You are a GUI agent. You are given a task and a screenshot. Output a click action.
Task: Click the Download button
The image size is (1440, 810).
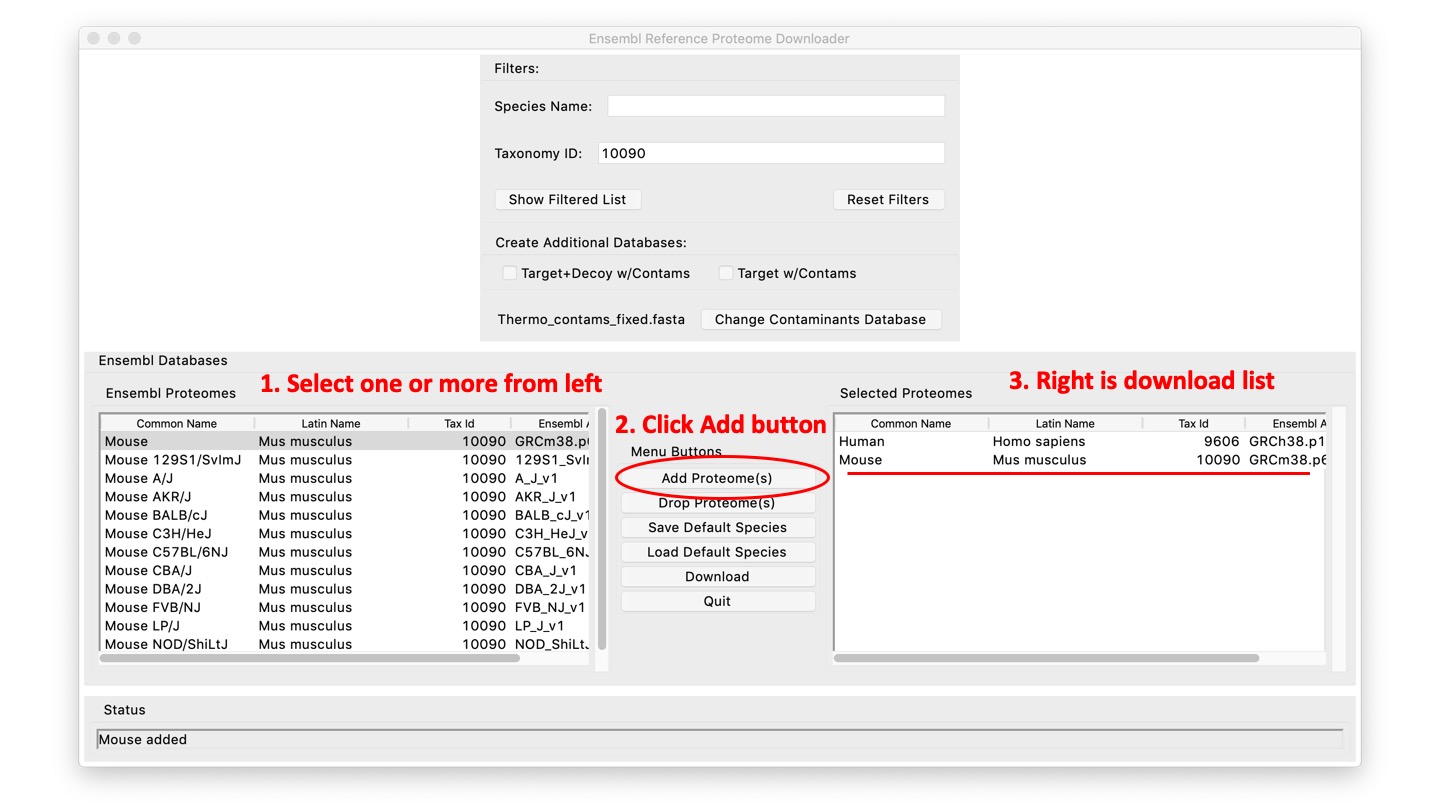click(x=717, y=576)
